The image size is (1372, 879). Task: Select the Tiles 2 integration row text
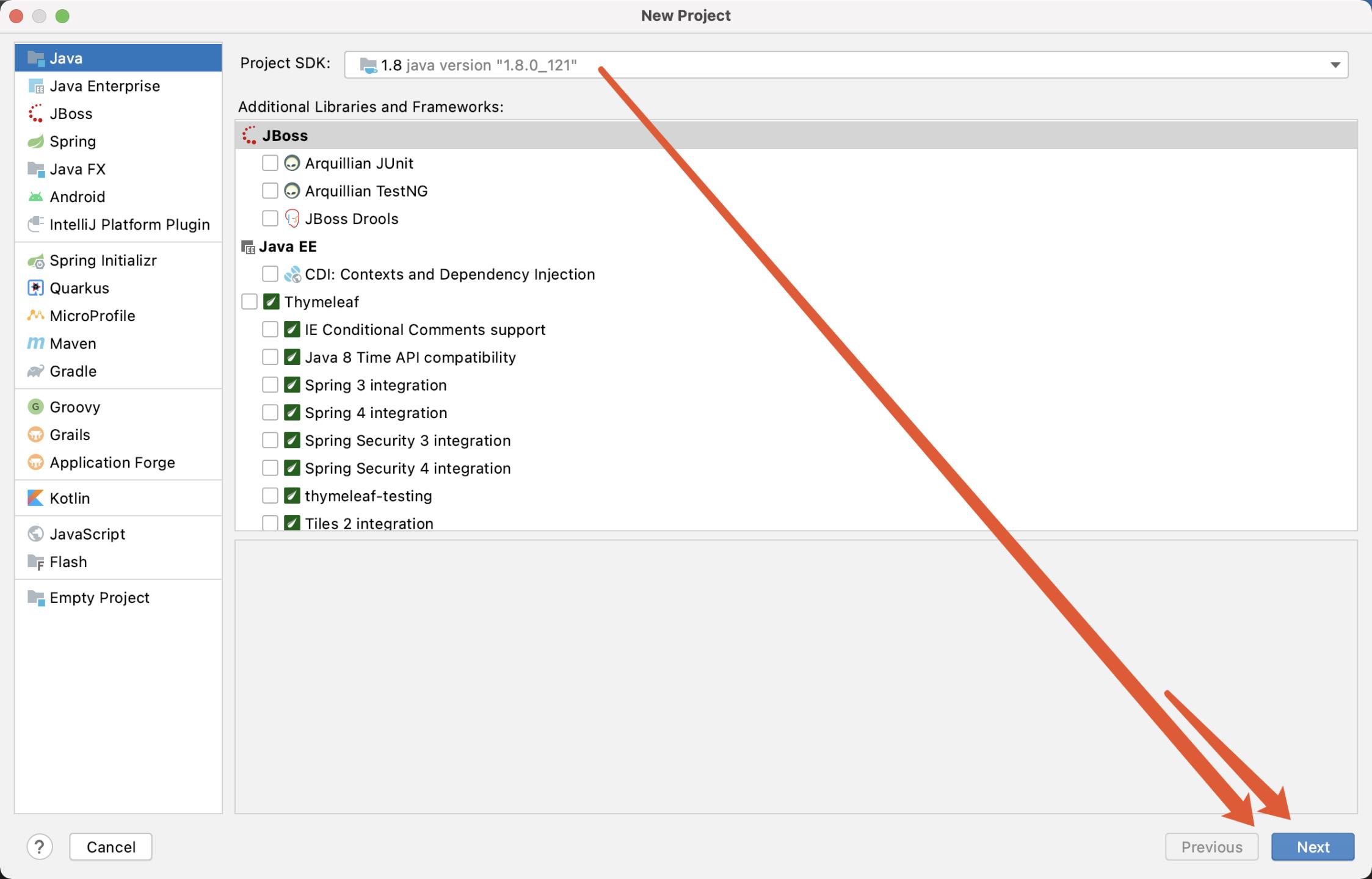(369, 524)
